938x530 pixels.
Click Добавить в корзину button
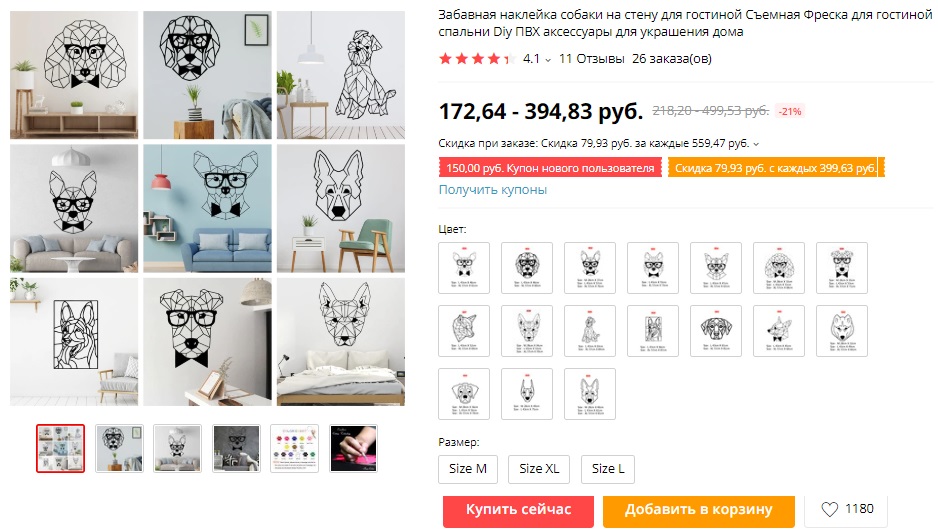click(698, 509)
